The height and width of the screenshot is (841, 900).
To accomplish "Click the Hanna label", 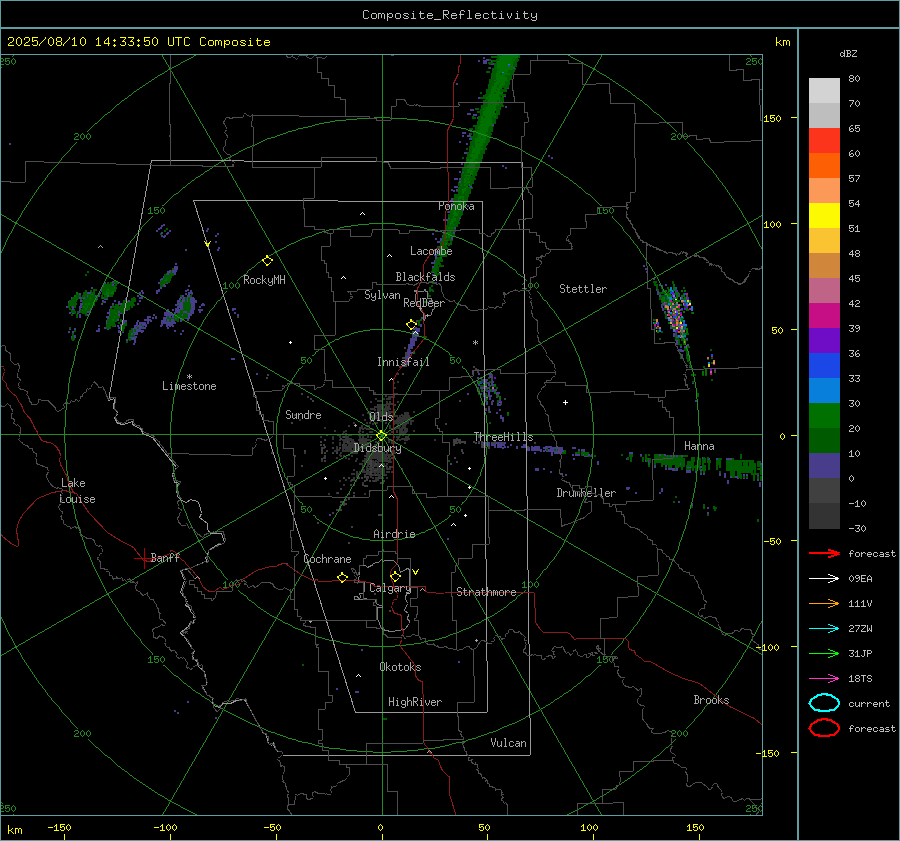I will coord(699,446).
